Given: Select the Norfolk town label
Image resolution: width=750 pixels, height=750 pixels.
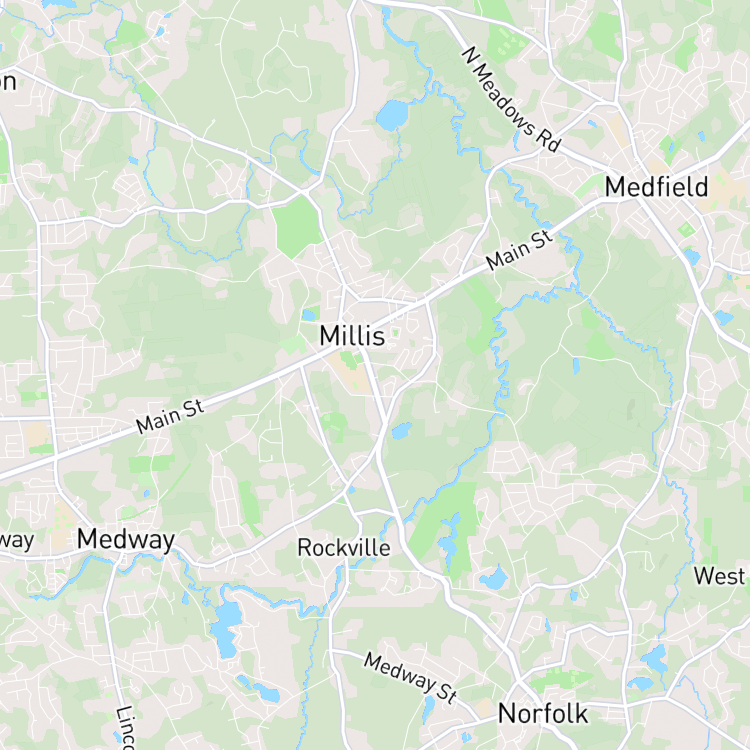Looking at the screenshot, I should 543,714.
